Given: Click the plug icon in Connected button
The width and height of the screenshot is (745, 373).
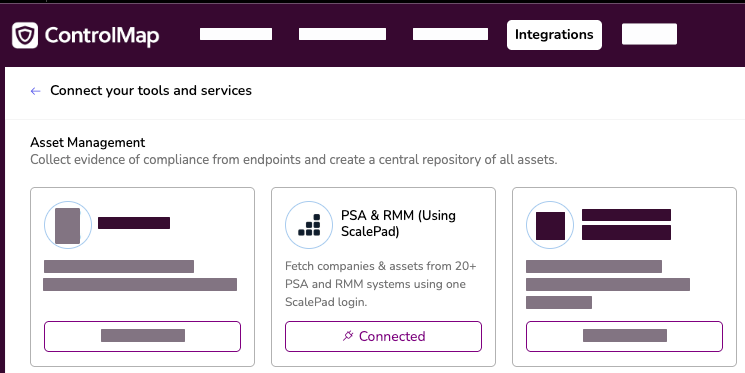Looking at the screenshot, I should [x=348, y=336].
